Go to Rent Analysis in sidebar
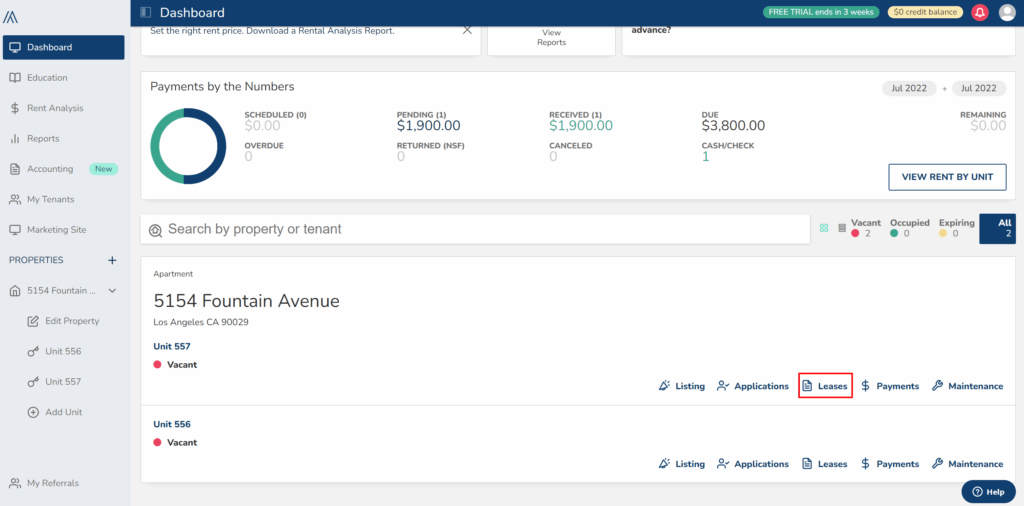Image resolution: width=1024 pixels, height=506 pixels. coord(55,108)
